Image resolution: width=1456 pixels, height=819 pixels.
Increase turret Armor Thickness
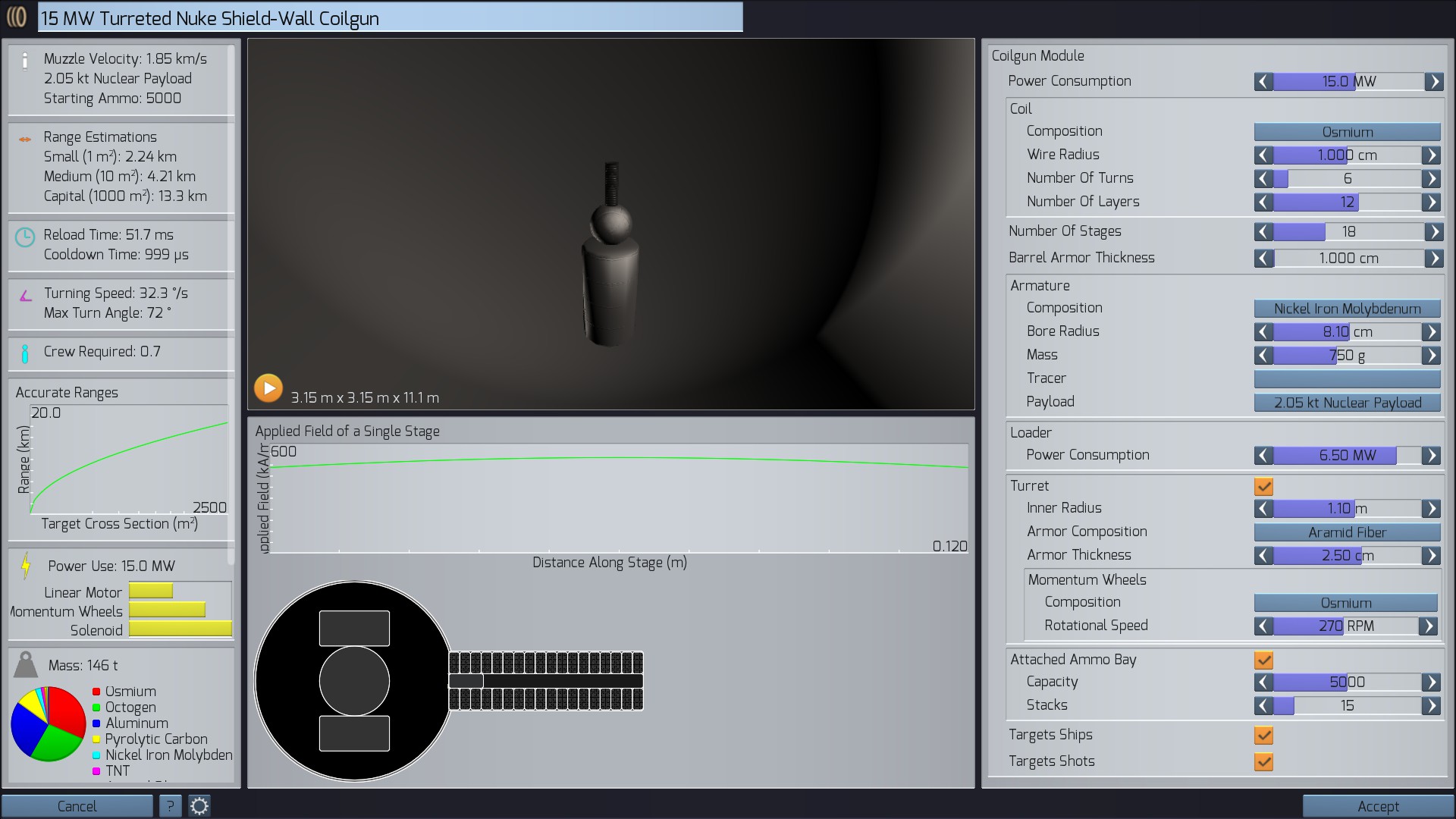[1431, 555]
